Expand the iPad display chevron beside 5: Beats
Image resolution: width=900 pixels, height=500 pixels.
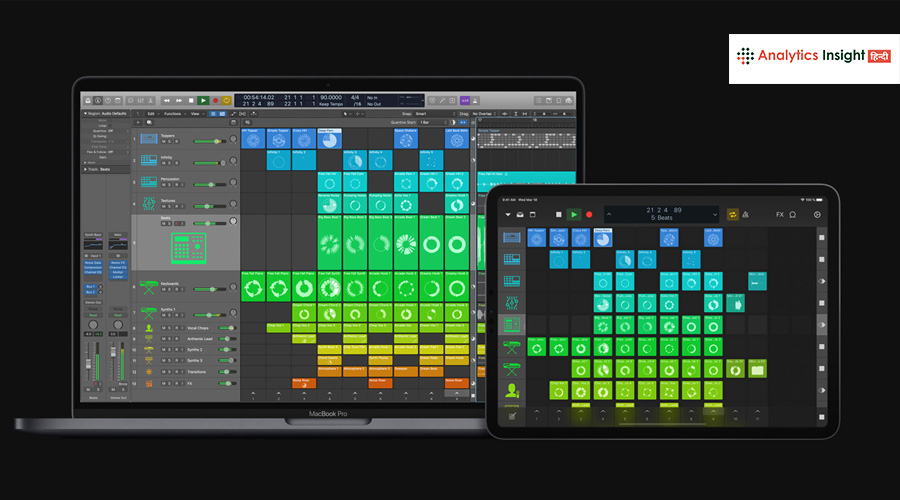click(x=715, y=215)
